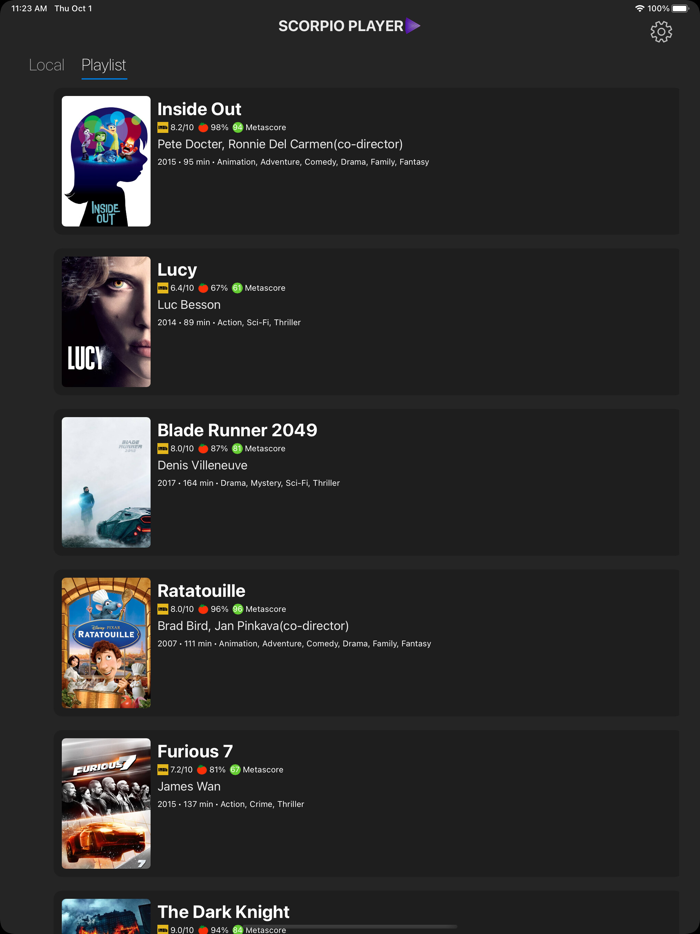
Task: Open settings with the gear icon
Action: [x=661, y=32]
